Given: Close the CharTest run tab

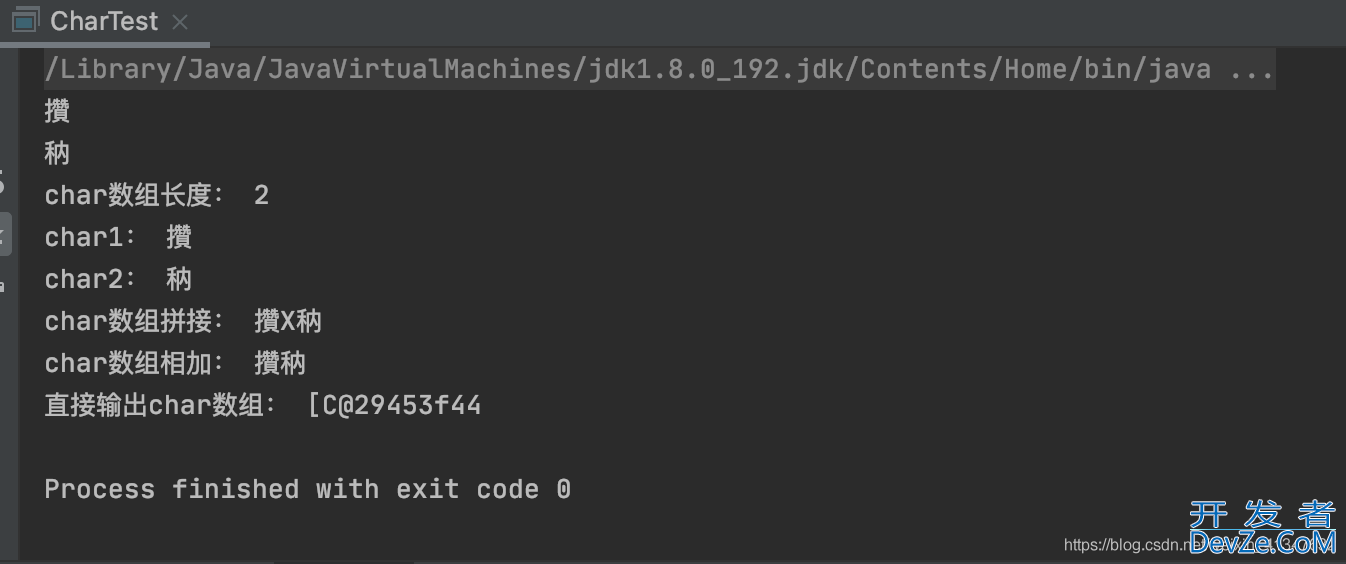Looking at the screenshot, I should click(x=180, y=21).
